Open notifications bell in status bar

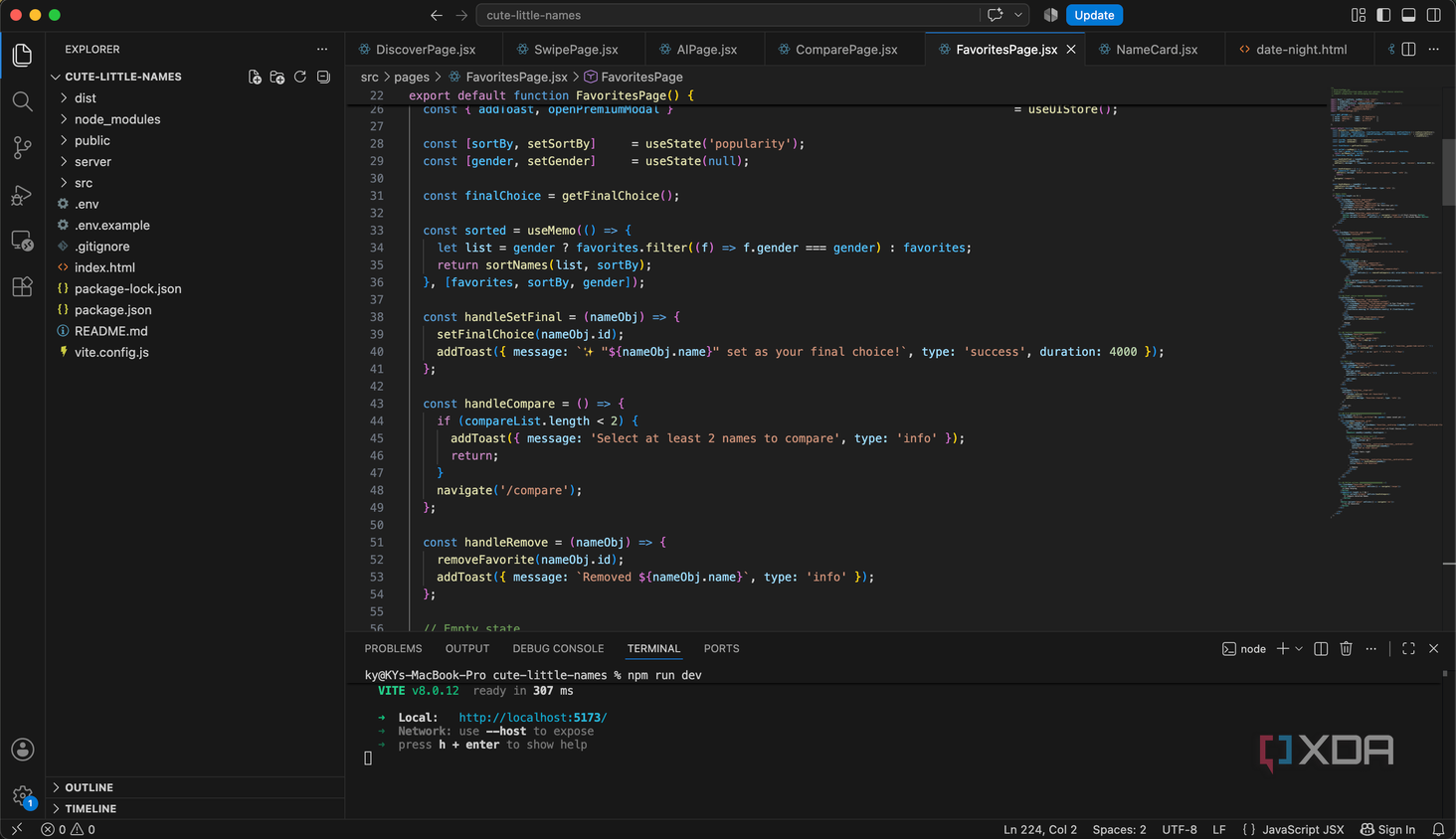coord(1438,829)
